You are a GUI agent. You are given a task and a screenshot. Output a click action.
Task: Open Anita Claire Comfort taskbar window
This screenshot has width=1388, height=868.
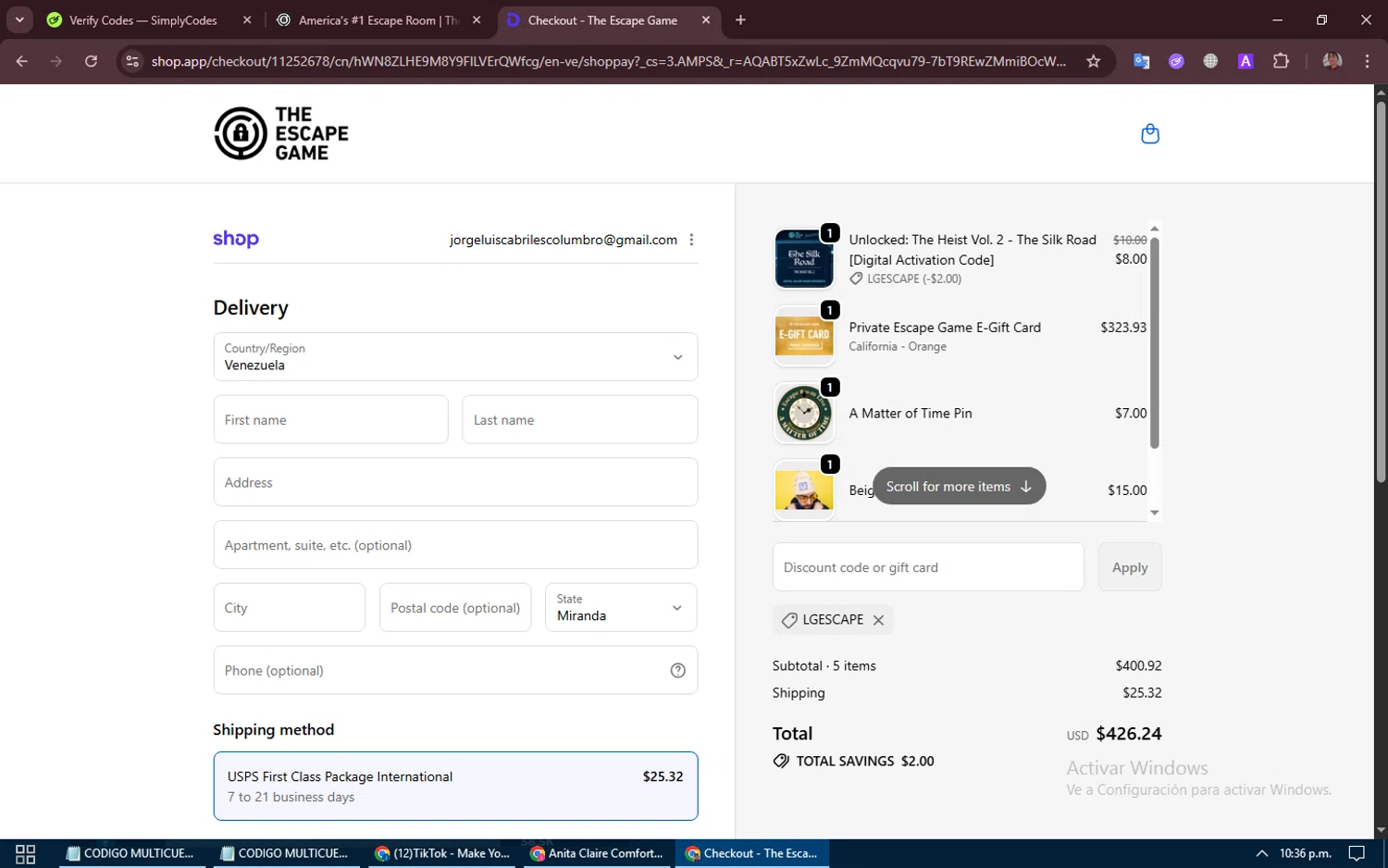pyautogui.click(x=598, y=853)
